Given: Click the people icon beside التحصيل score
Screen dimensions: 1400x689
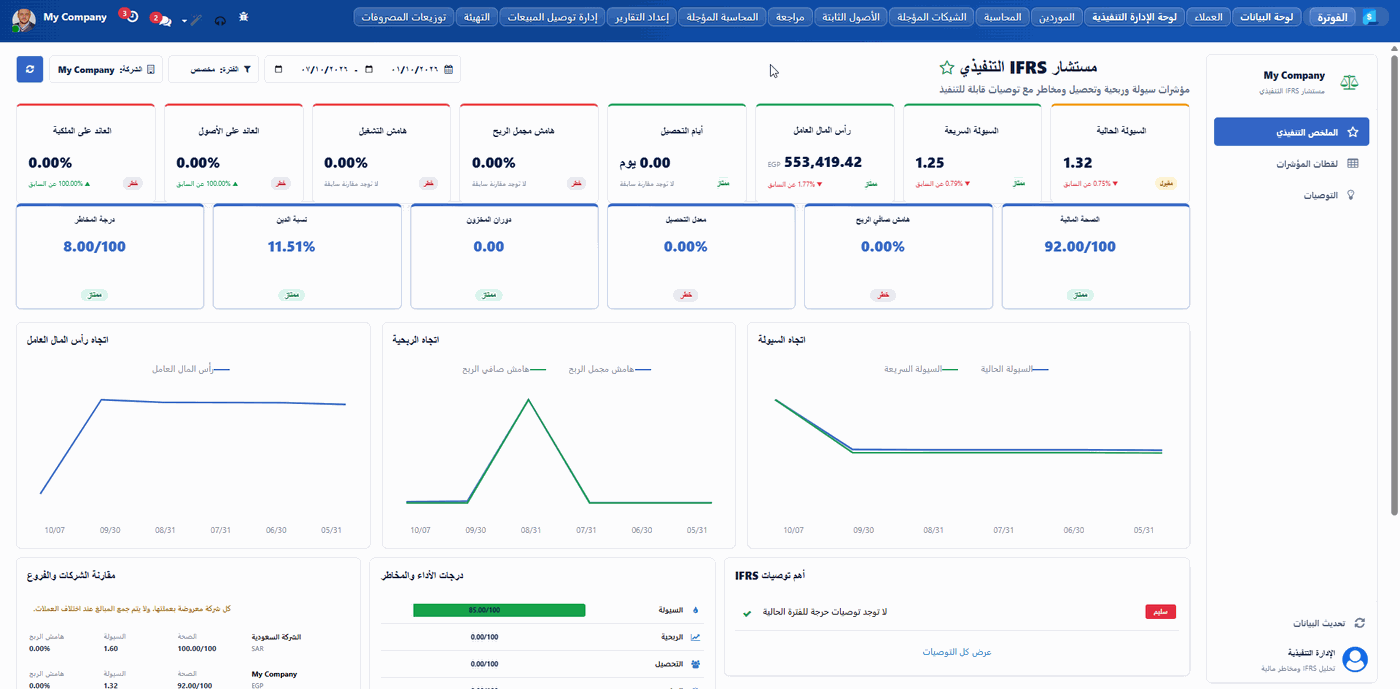Looking at the screenshot, I should tap(695, 664).
